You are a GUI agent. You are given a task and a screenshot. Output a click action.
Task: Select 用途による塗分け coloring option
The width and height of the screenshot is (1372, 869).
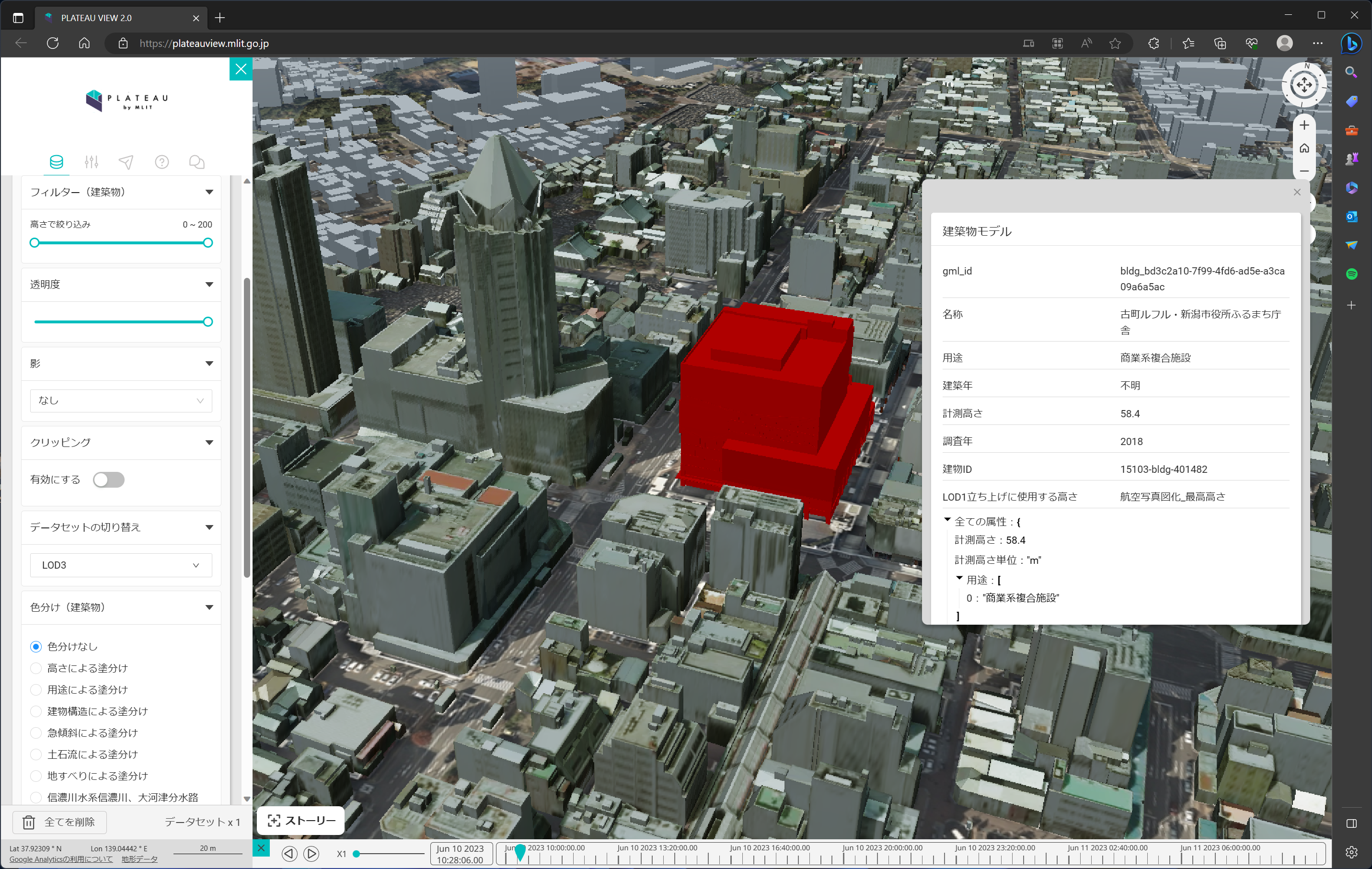pyautogui.click(x=36, y=690)
